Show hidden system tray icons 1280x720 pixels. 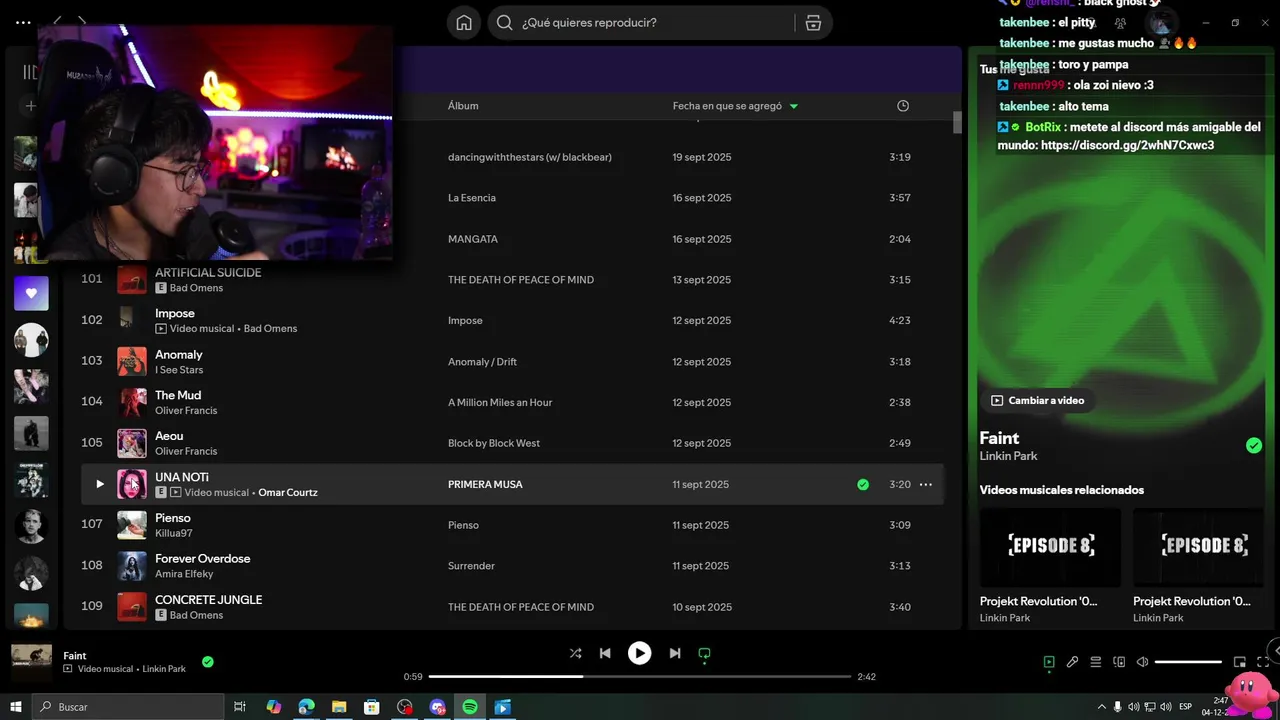pos(1102,707)
